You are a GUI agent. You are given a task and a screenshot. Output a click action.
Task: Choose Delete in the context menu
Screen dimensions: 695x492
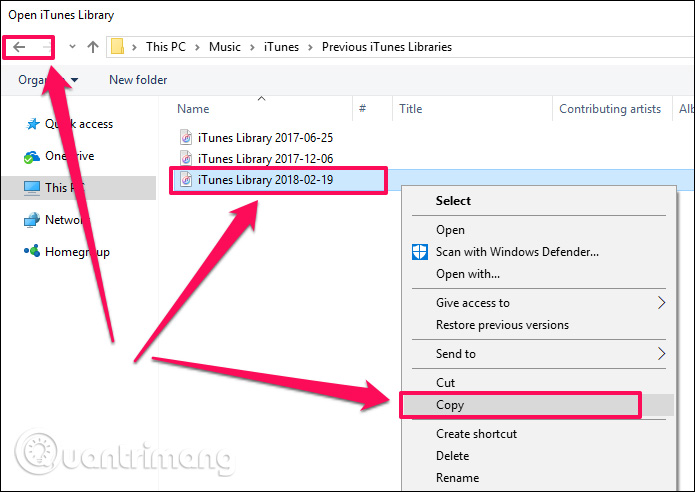[453, 456]
